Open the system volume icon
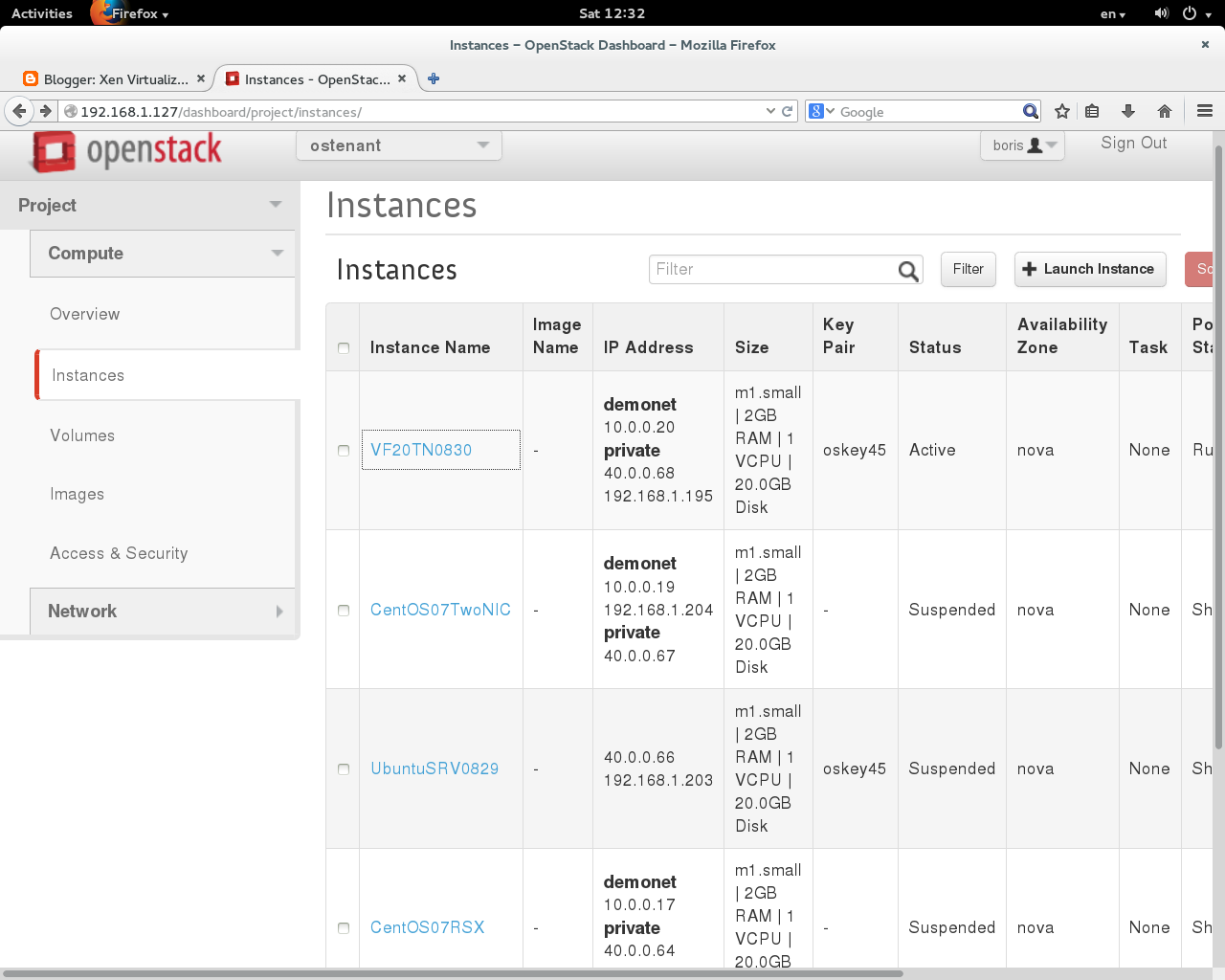The image size is (1225, 980). point(1161,13)
